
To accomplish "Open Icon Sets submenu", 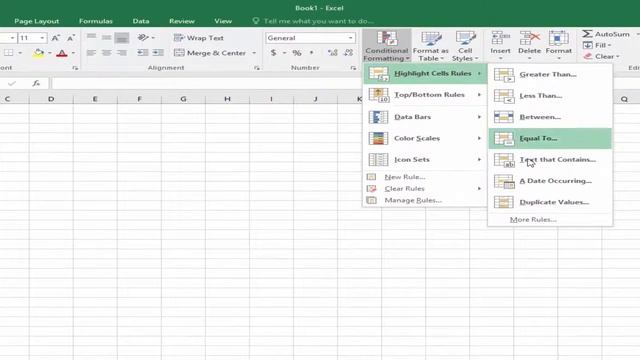I will [x=425, y=160].
